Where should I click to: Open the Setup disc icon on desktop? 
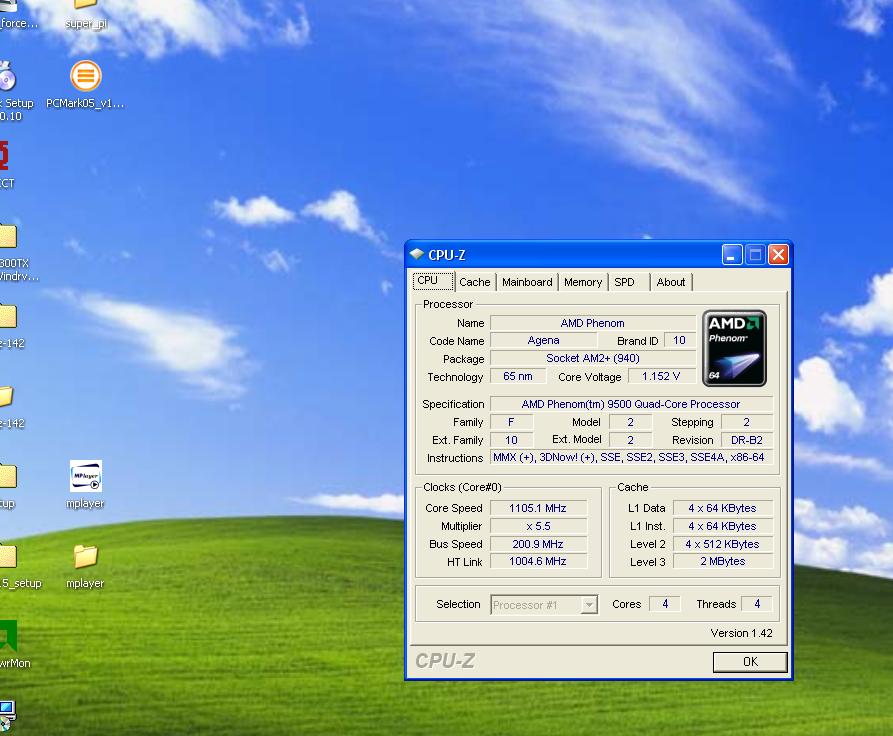click(7, 76)
